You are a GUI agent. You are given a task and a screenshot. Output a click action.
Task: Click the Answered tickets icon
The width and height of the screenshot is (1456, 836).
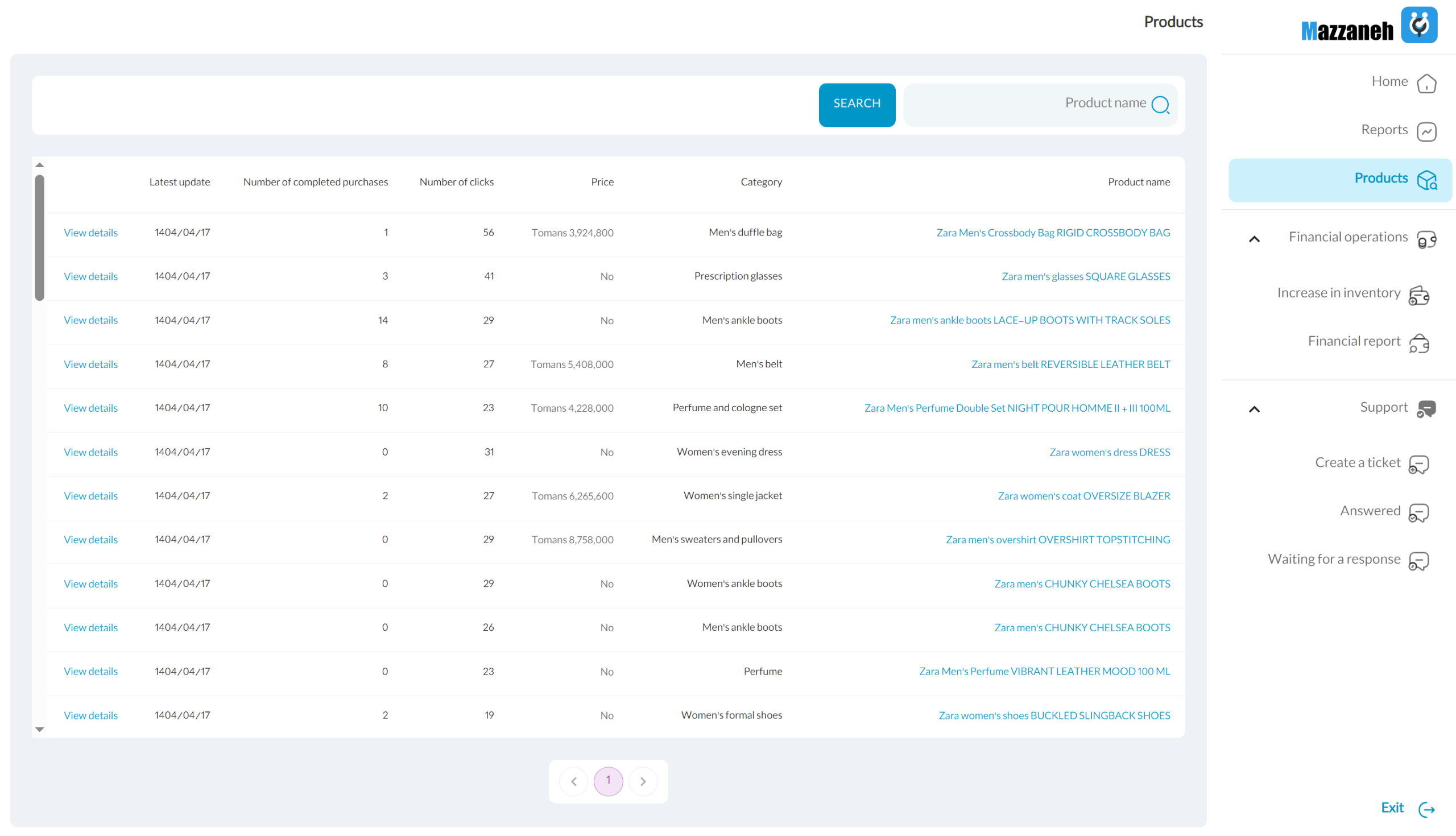pos(1418,512)
